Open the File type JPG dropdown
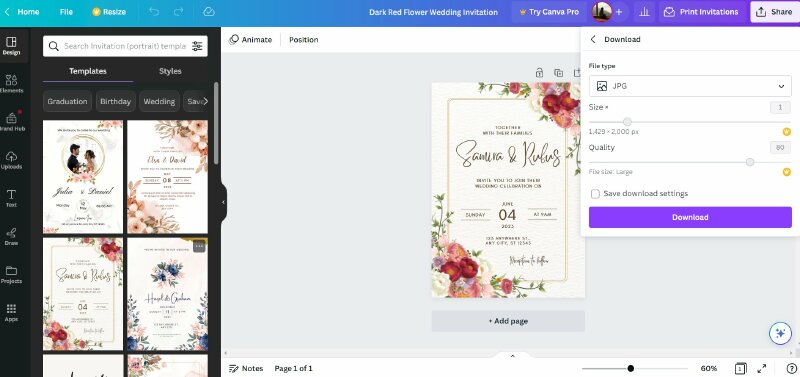The image size is (800, 377). click(690, 86)
